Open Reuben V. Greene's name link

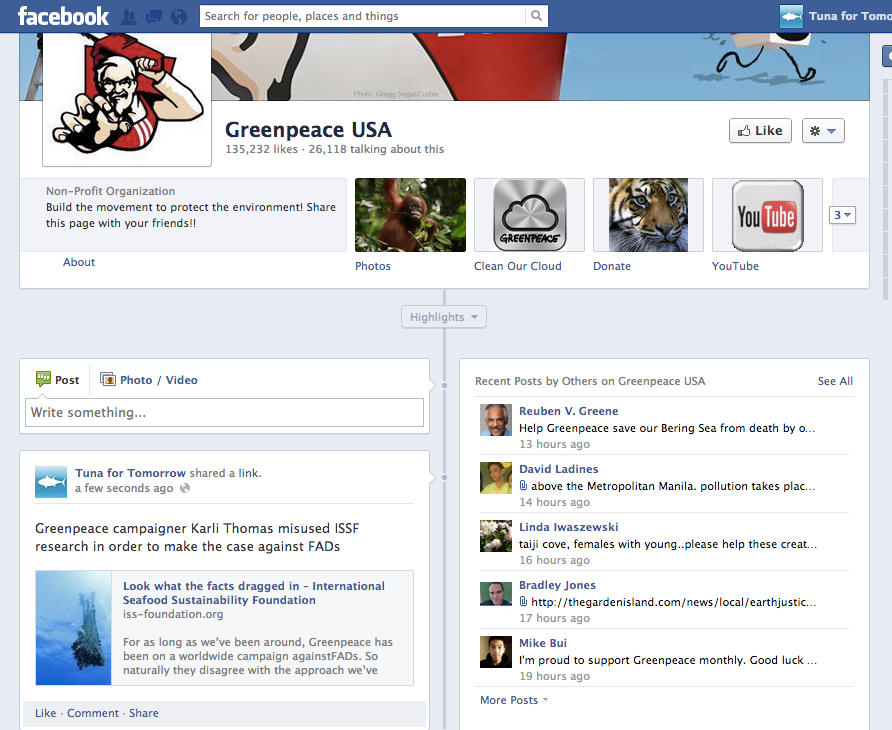[568, 411]
